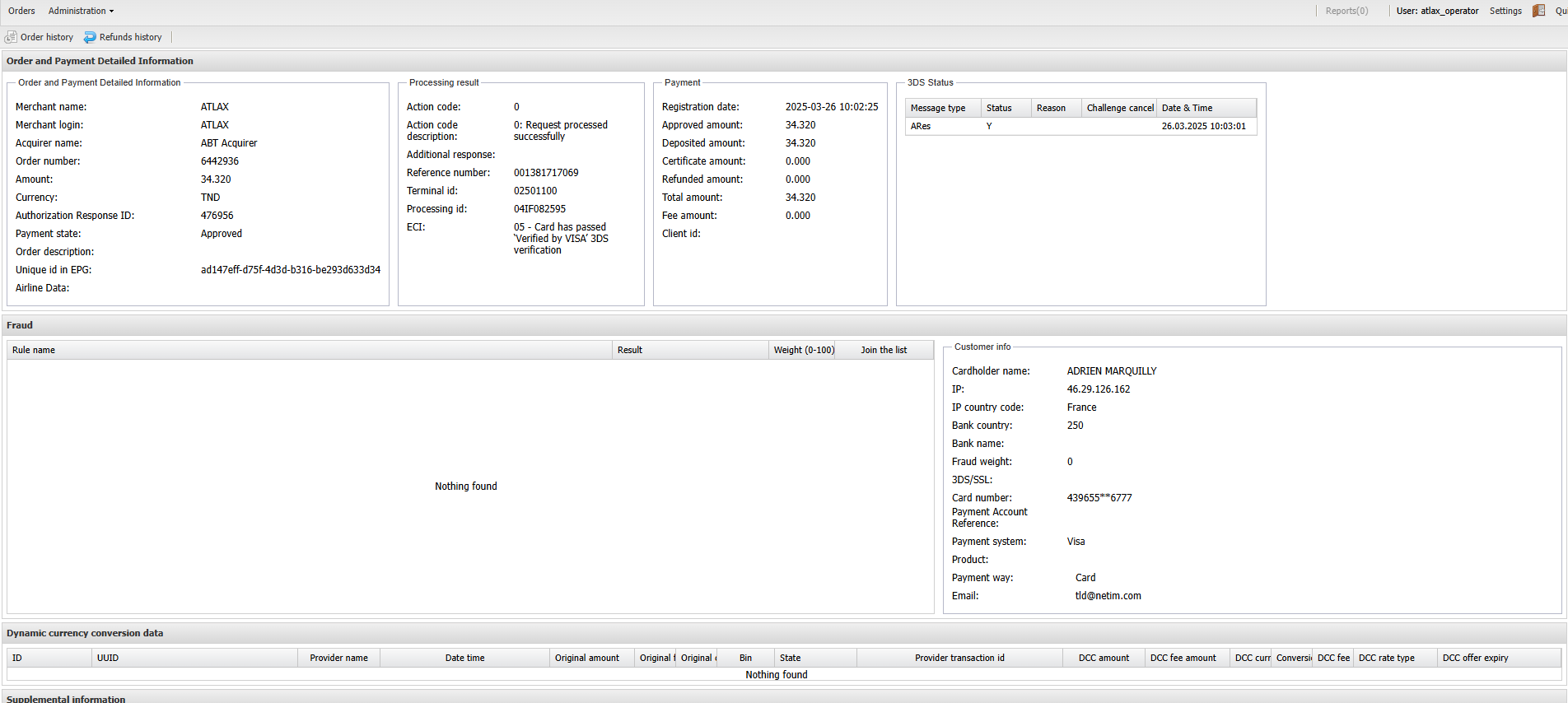Click the User: atlax_operator label
This screenshot has width=1568, height=703.
pyautogui.click(x=1437, y=11)
